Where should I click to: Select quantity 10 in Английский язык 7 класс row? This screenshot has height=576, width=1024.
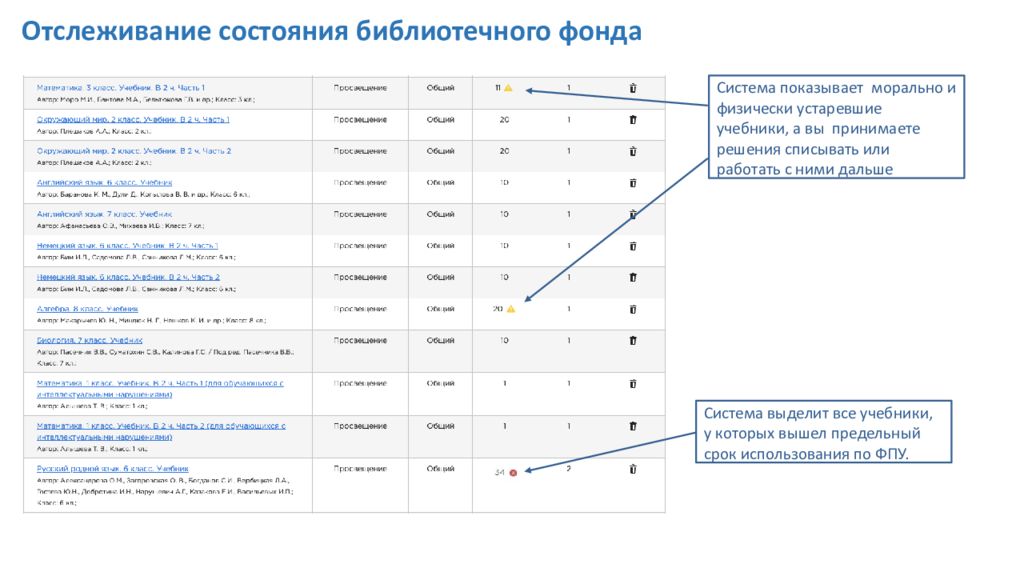(x=504, y=214)
